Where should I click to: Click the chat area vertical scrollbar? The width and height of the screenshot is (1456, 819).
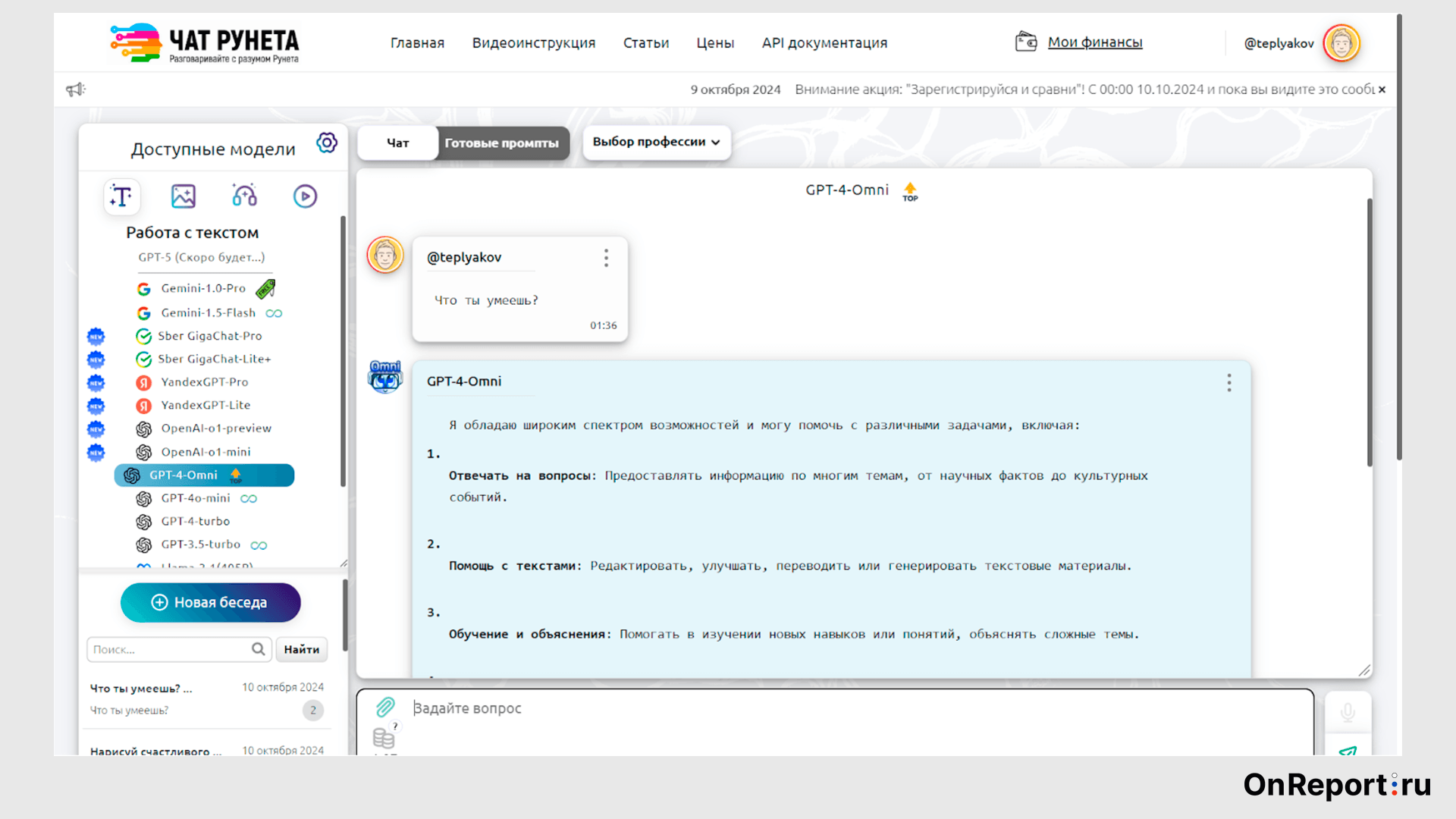(x=1370, y=332)
